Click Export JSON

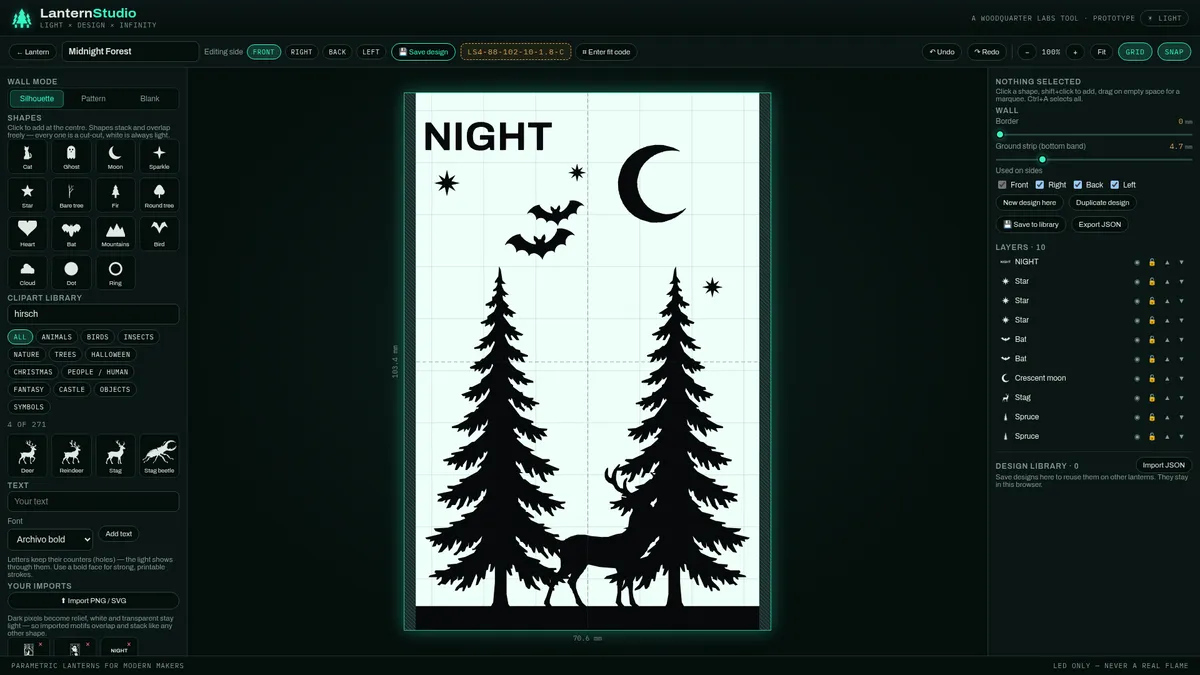[x=1100, y=225]
